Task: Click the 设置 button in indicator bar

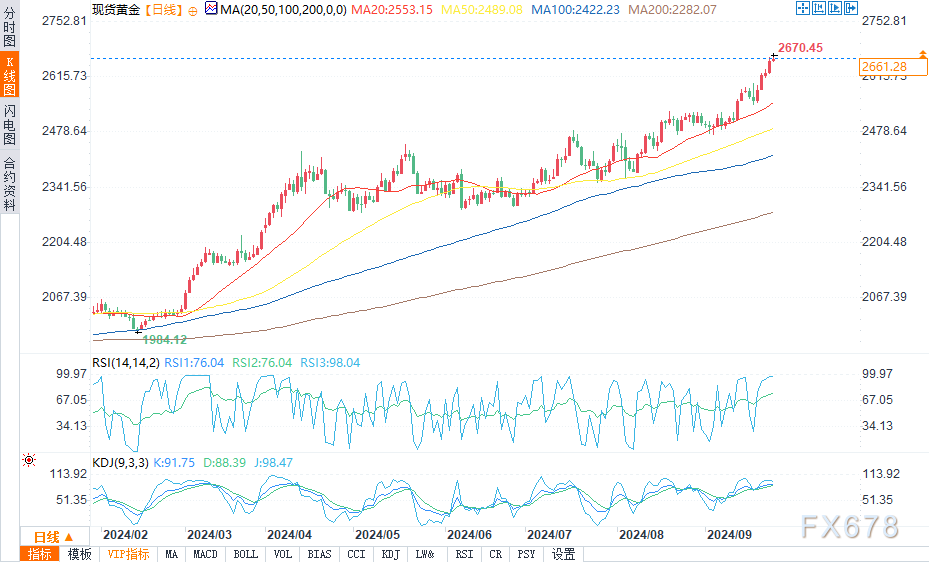Action: (x=564, y=554)
